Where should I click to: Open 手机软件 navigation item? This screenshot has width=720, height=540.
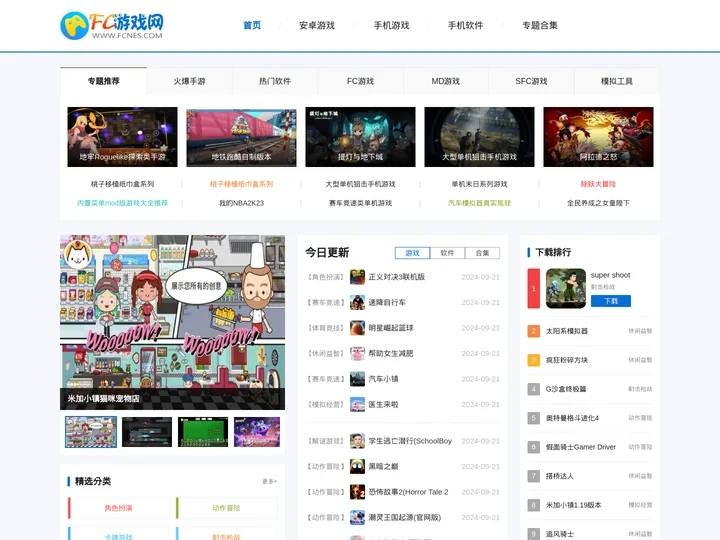[x=466, y=25]
